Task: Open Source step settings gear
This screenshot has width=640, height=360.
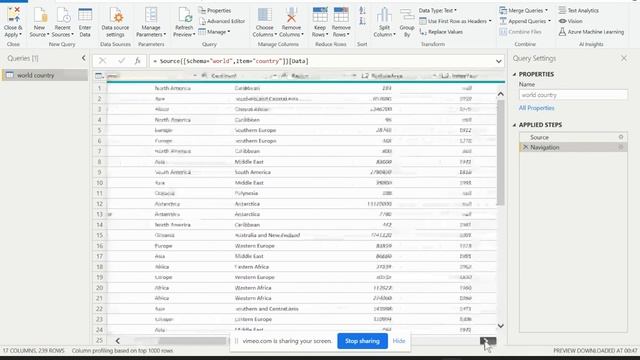Action: click(x=621, y=137)
